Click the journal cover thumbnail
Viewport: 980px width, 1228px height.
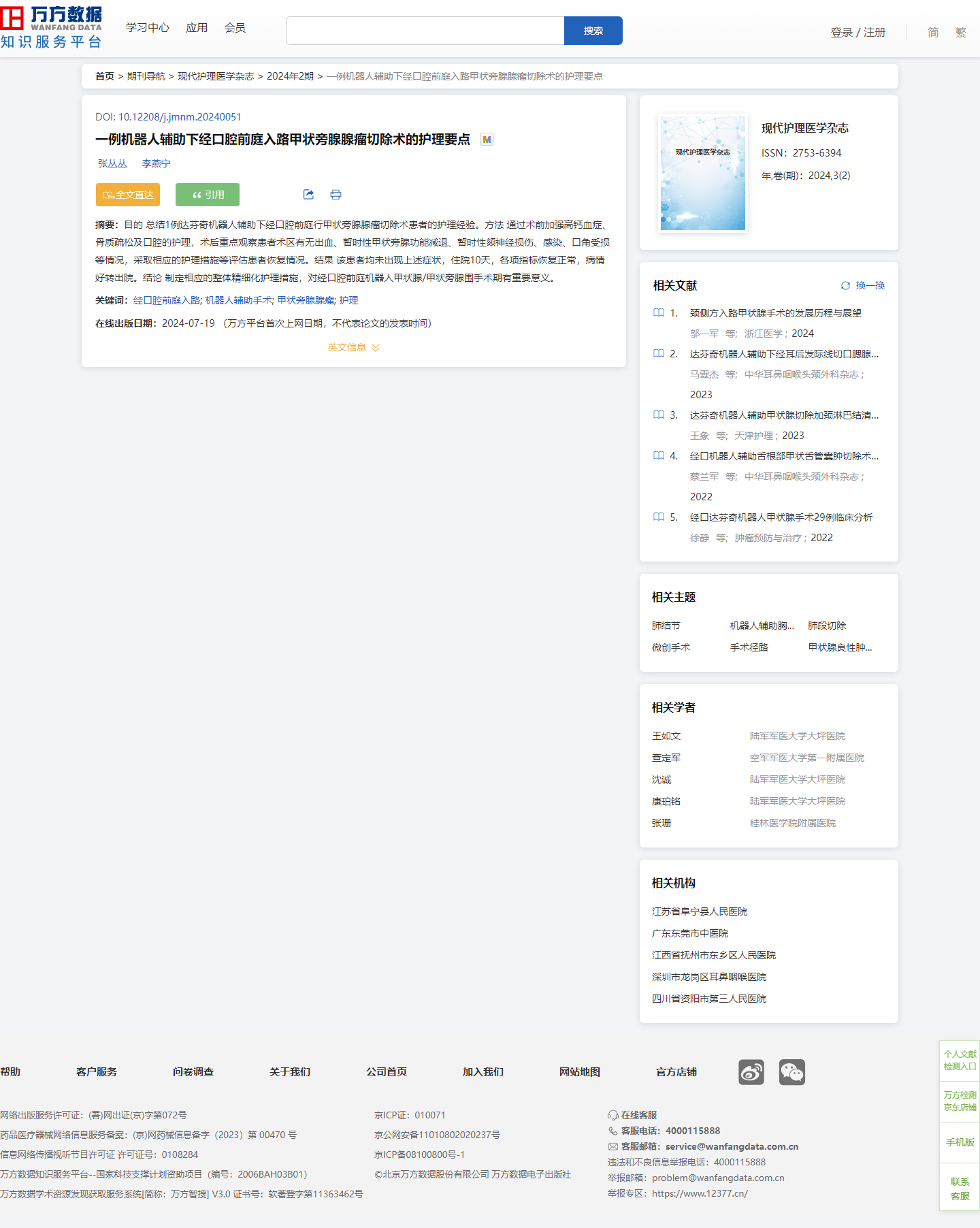tap(703, 174)
